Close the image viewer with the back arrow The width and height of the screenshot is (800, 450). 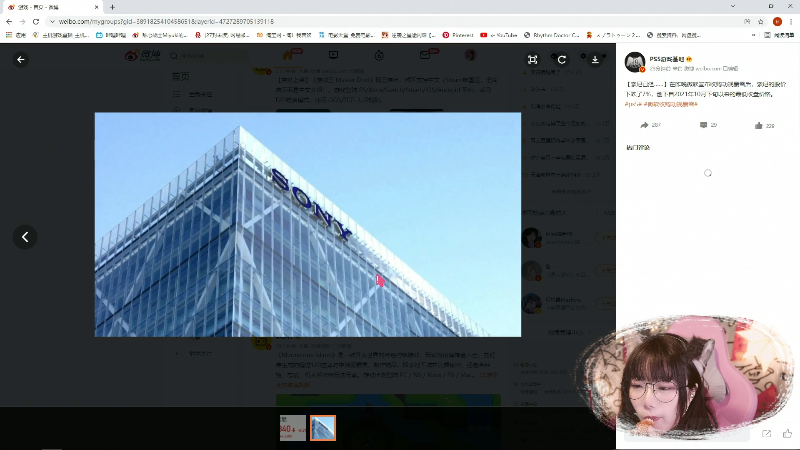tap(21, 60)
